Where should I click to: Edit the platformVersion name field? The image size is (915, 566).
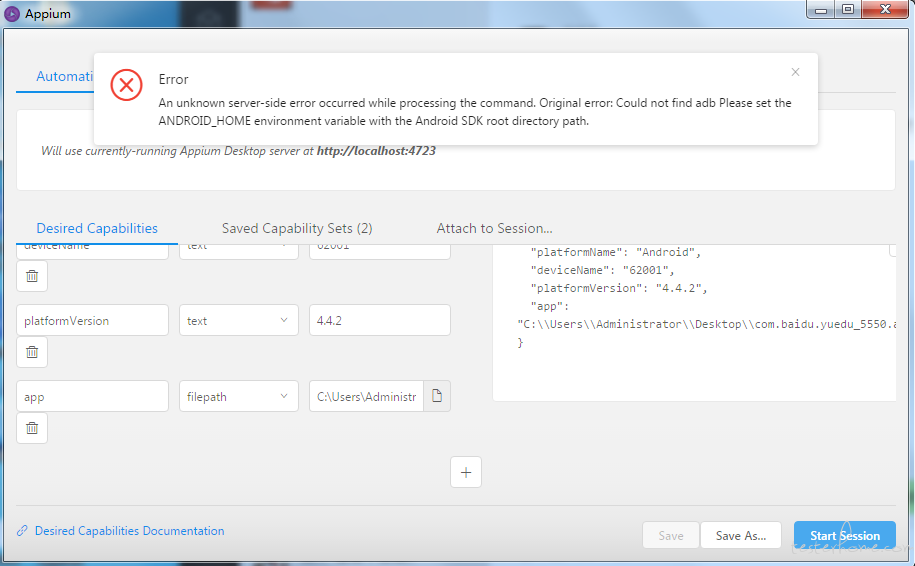tap(92, 320)
